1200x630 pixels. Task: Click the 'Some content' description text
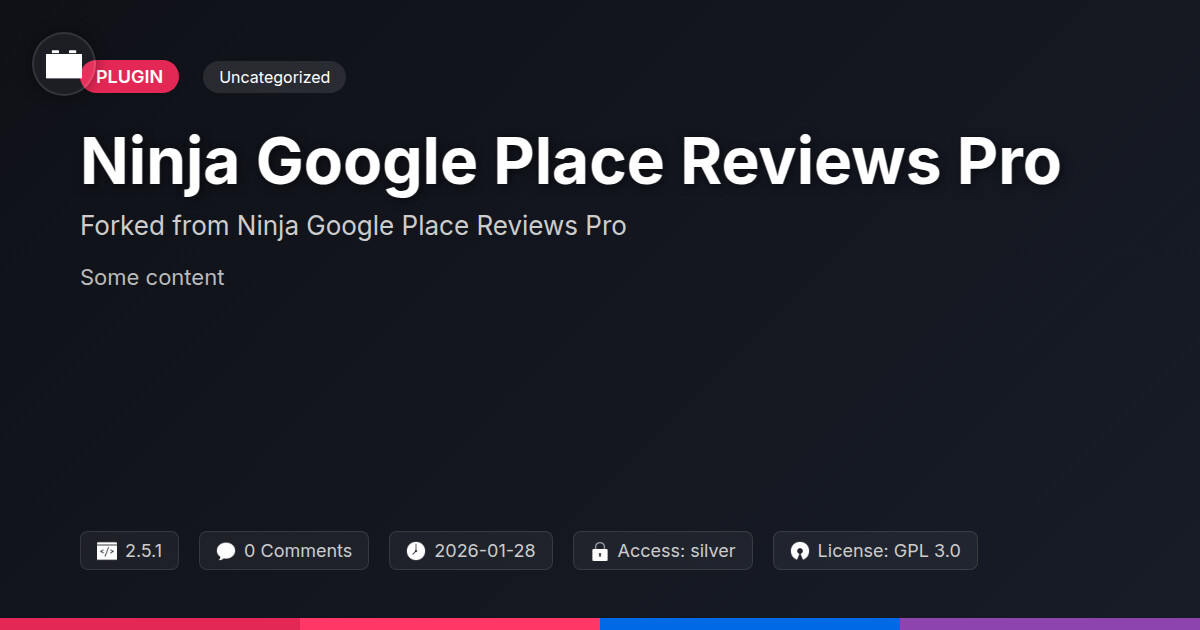coord(152,277)
